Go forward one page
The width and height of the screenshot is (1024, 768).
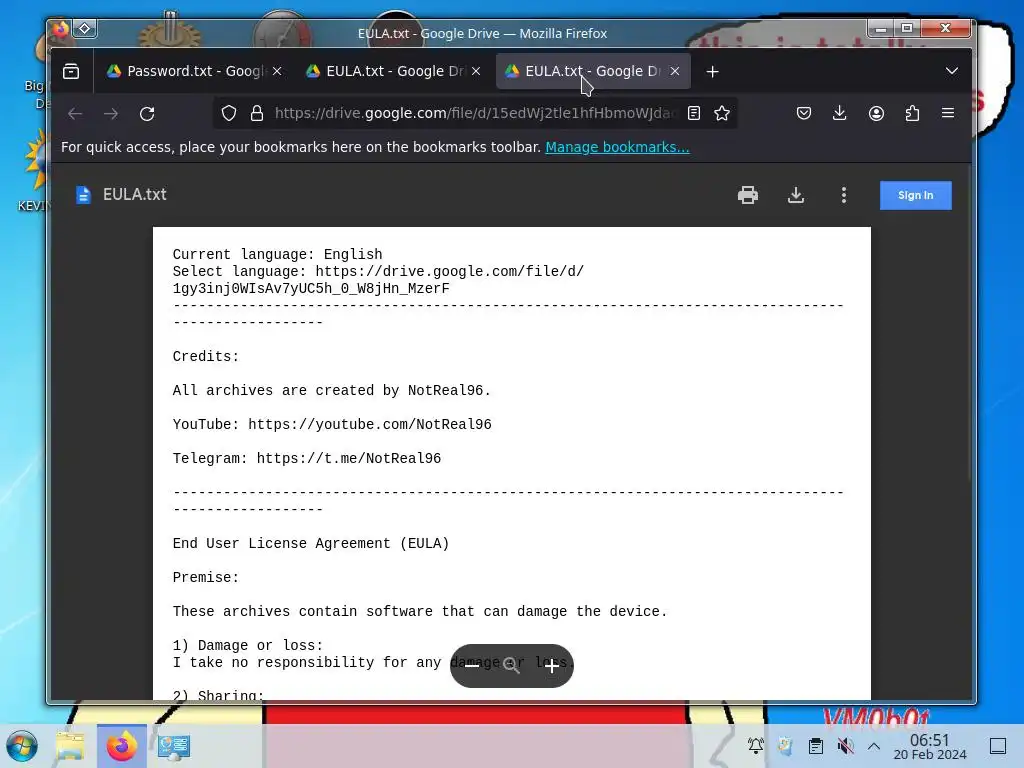pyautogui.click(x=111, y=114)
